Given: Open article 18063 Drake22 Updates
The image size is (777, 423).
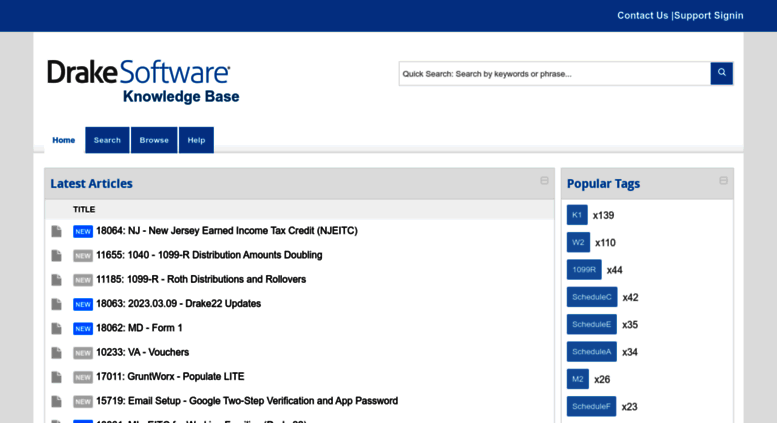Looking at the screenshot, I should [178, 304].
